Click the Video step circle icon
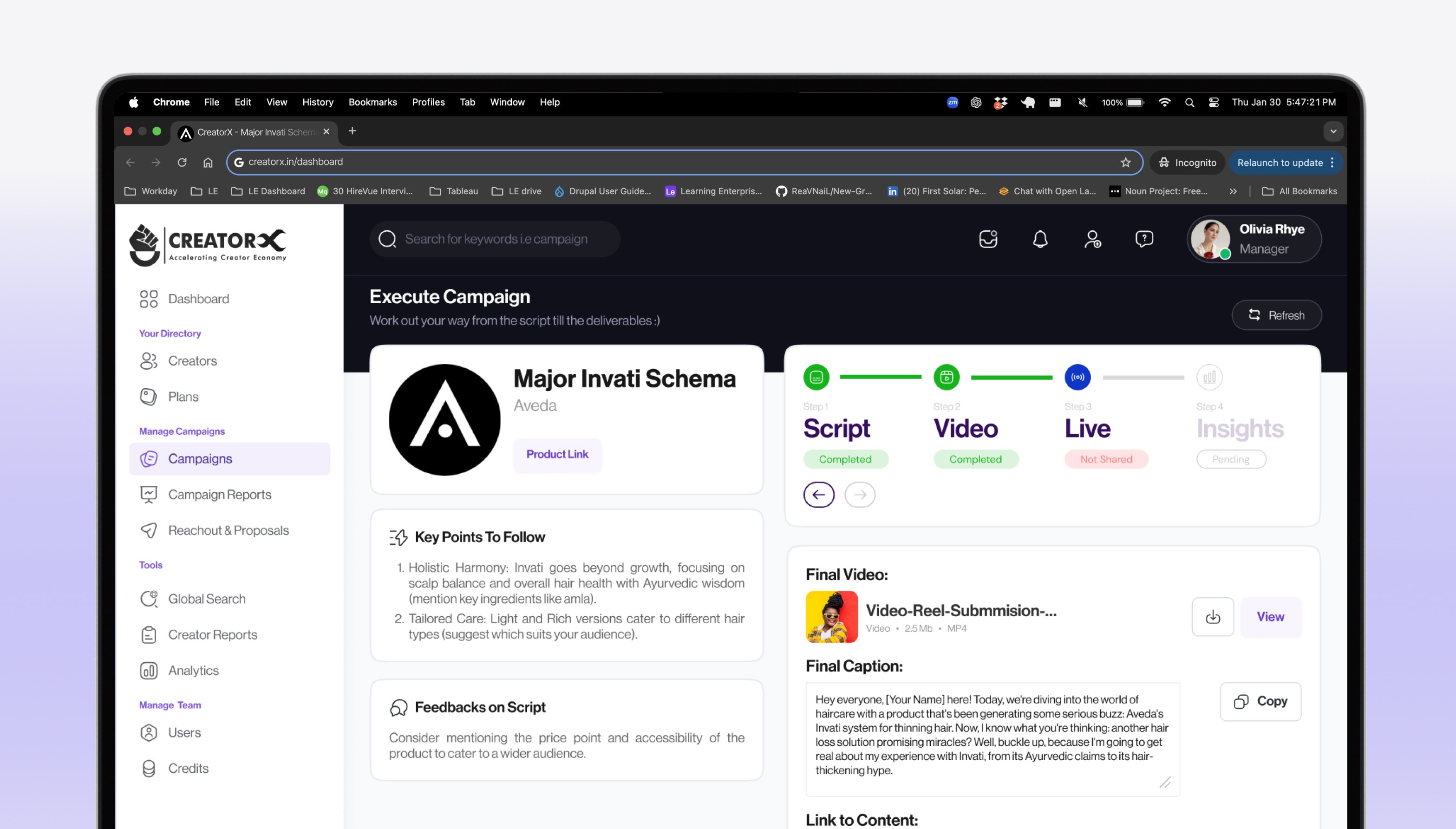 [x=947, y=377]
